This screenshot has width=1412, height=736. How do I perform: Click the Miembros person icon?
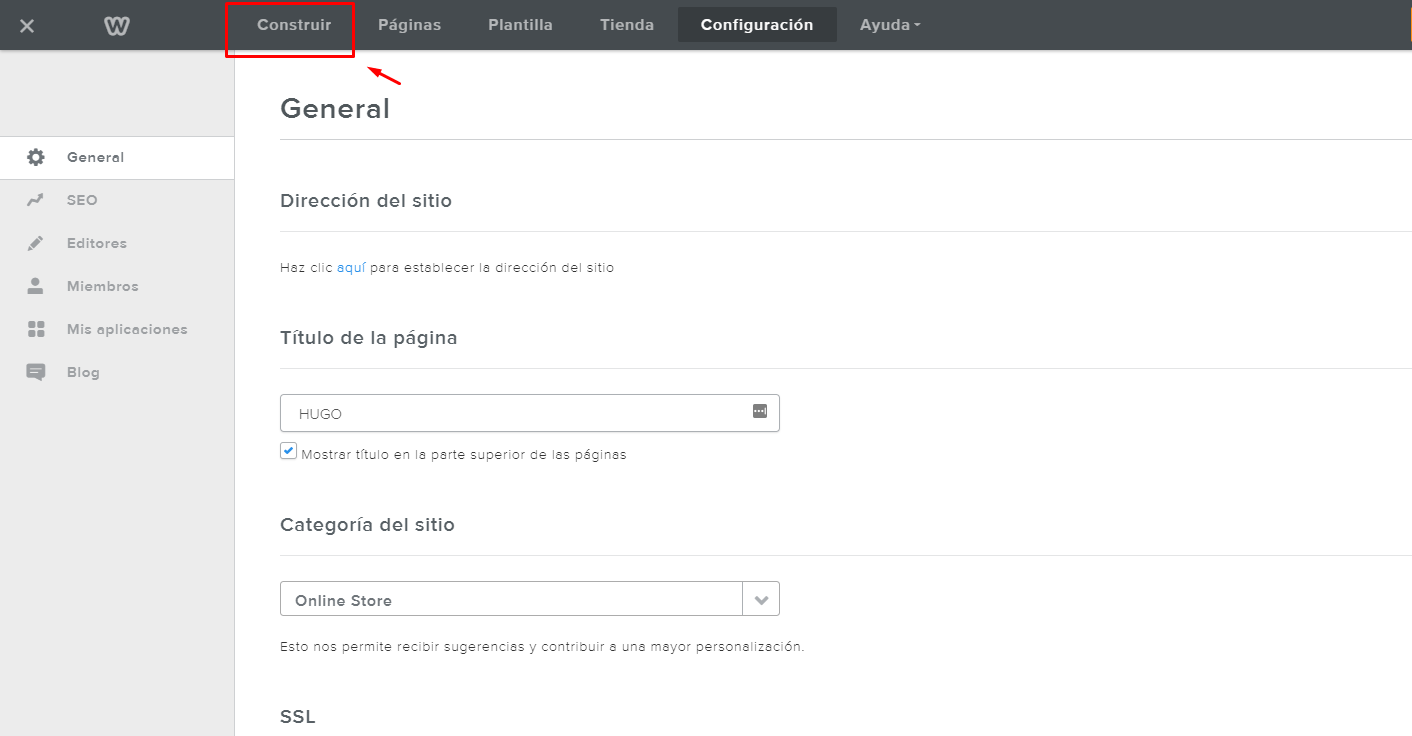[x=36, y=286]
